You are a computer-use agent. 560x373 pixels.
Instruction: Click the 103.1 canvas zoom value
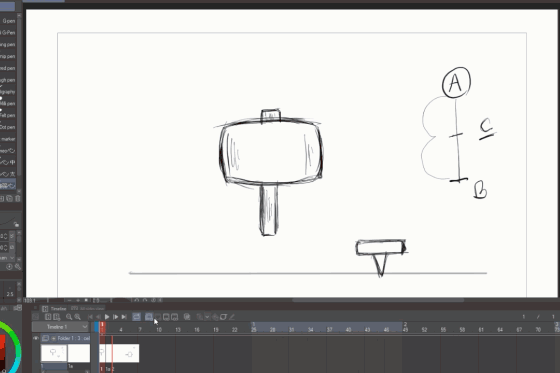(30, 300)
